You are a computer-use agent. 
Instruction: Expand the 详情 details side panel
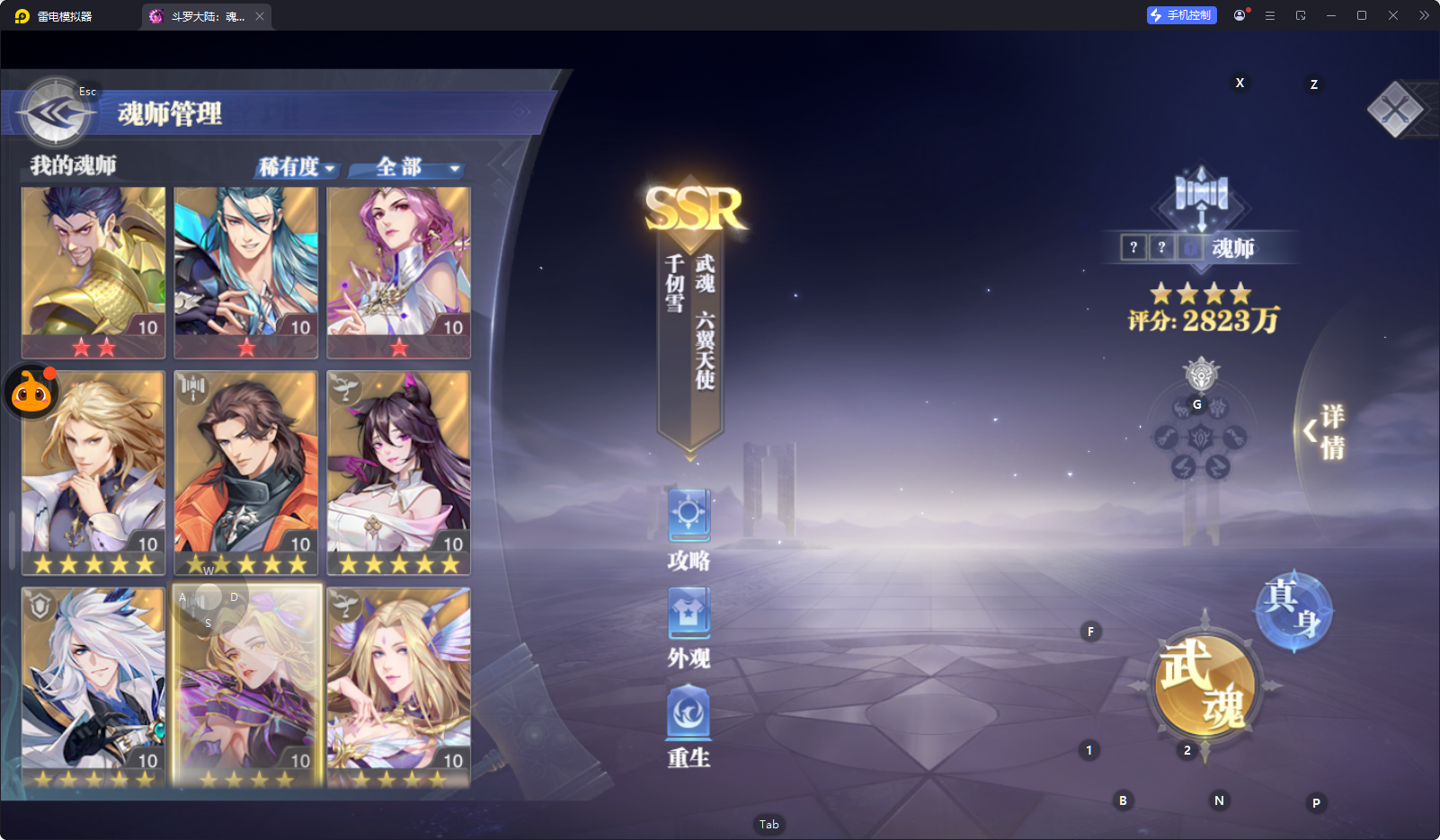point(1325,431)
